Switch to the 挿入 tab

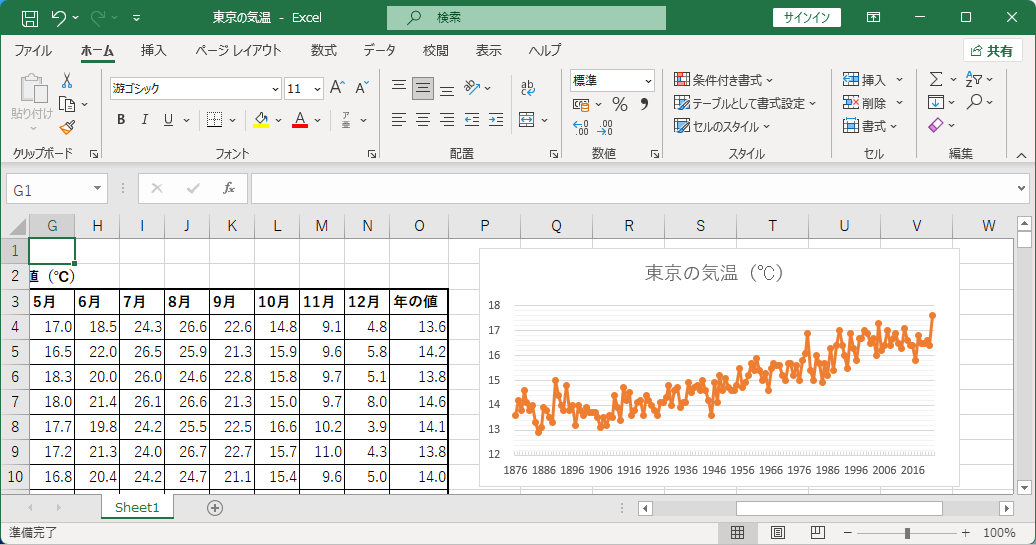point(153,51)
